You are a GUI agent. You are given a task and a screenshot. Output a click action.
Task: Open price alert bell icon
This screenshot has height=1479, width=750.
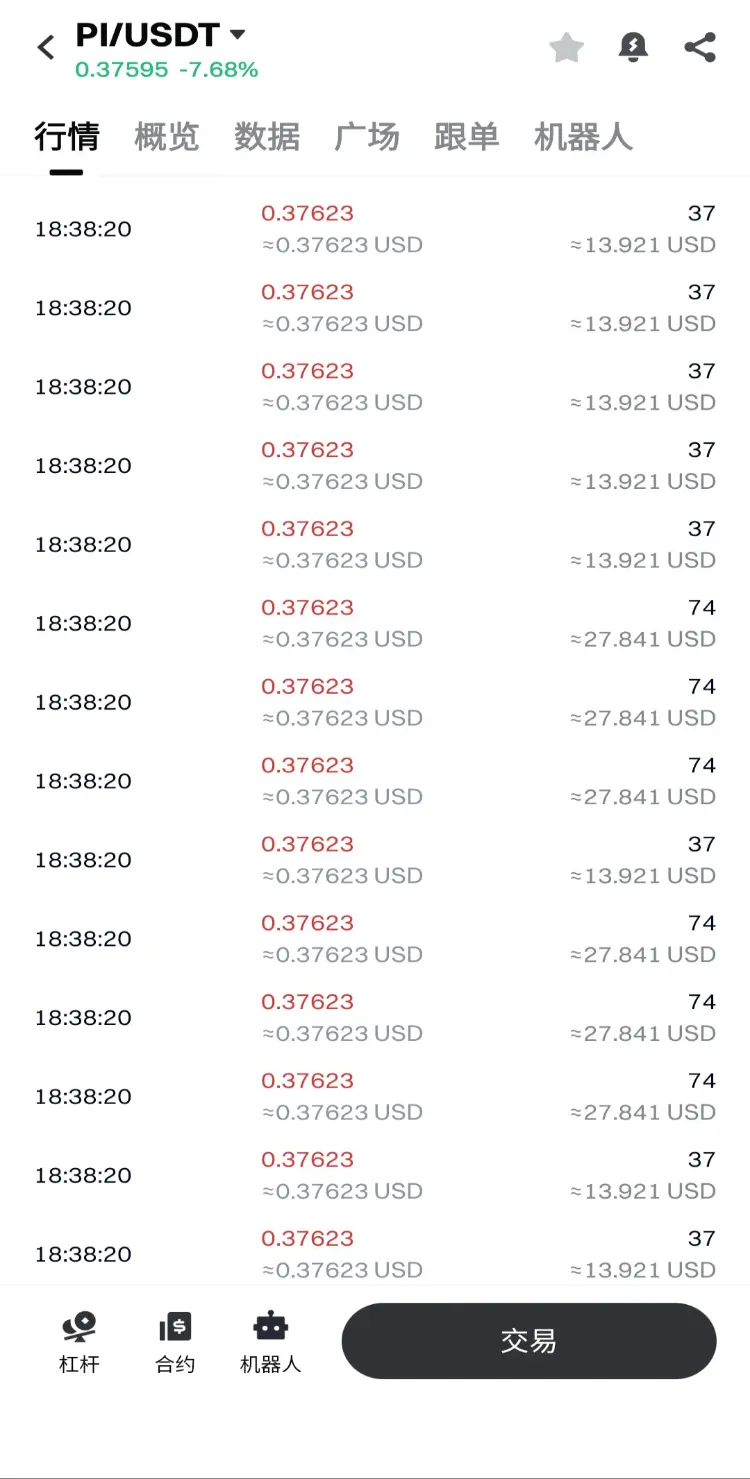[633, 47]
